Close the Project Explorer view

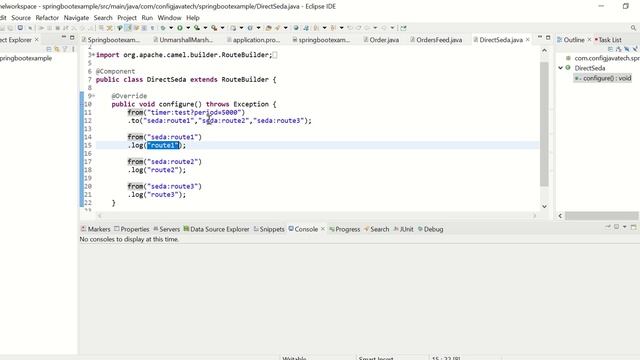(x=36, y=40)
